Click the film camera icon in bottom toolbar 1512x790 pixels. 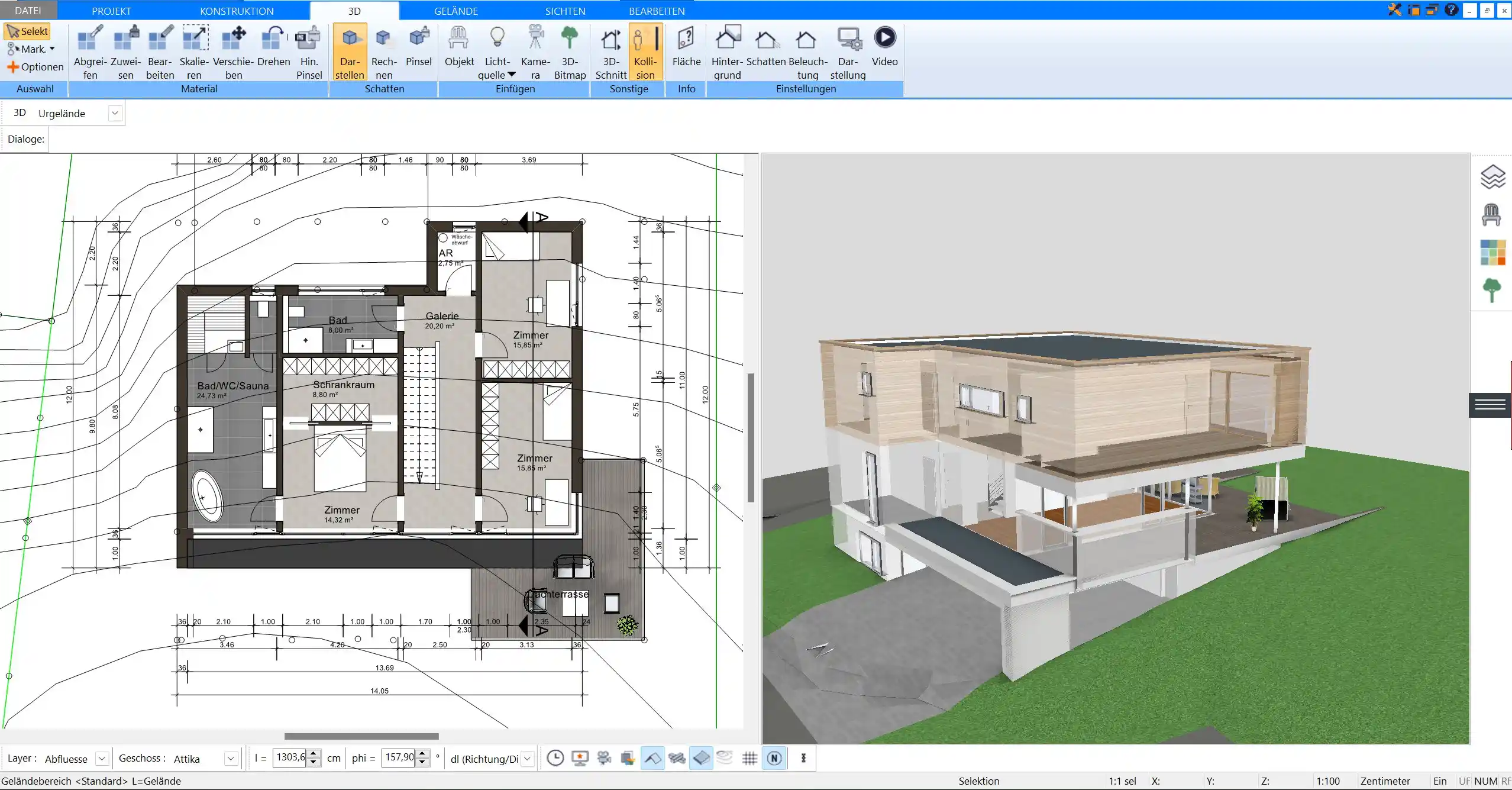pyautogui.click(x=604, y=758)
